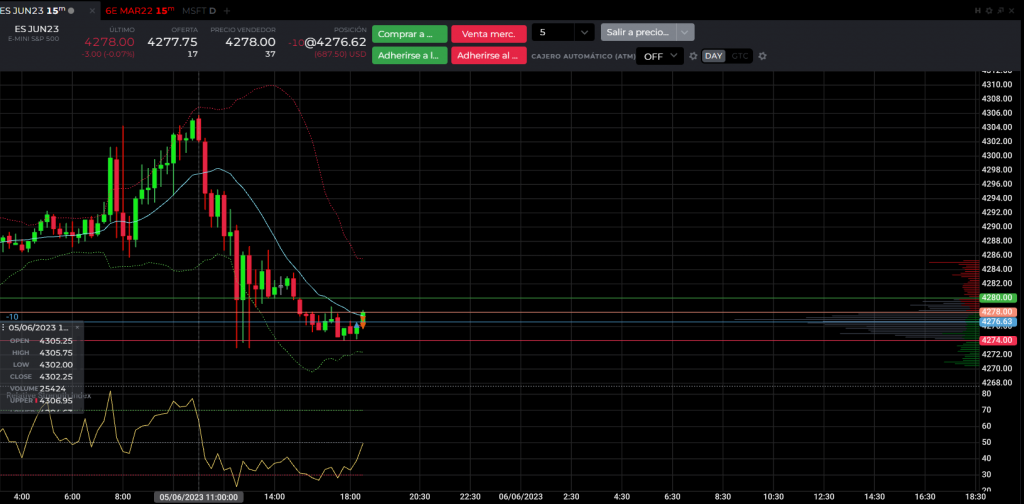Open the Cajero Automático OFF dropdown
This screenshot has width=1024, height=504.
659,56
